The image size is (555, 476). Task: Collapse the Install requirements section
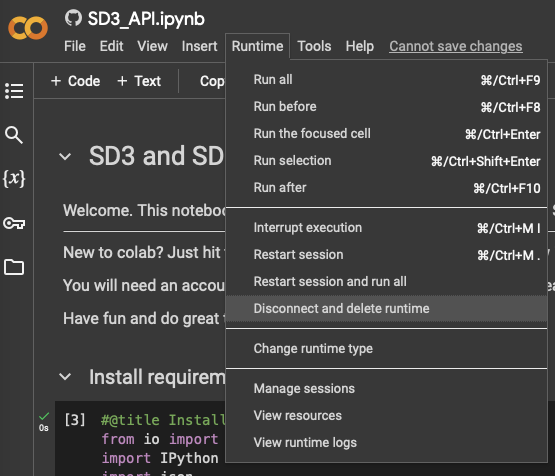pos(65,377)
